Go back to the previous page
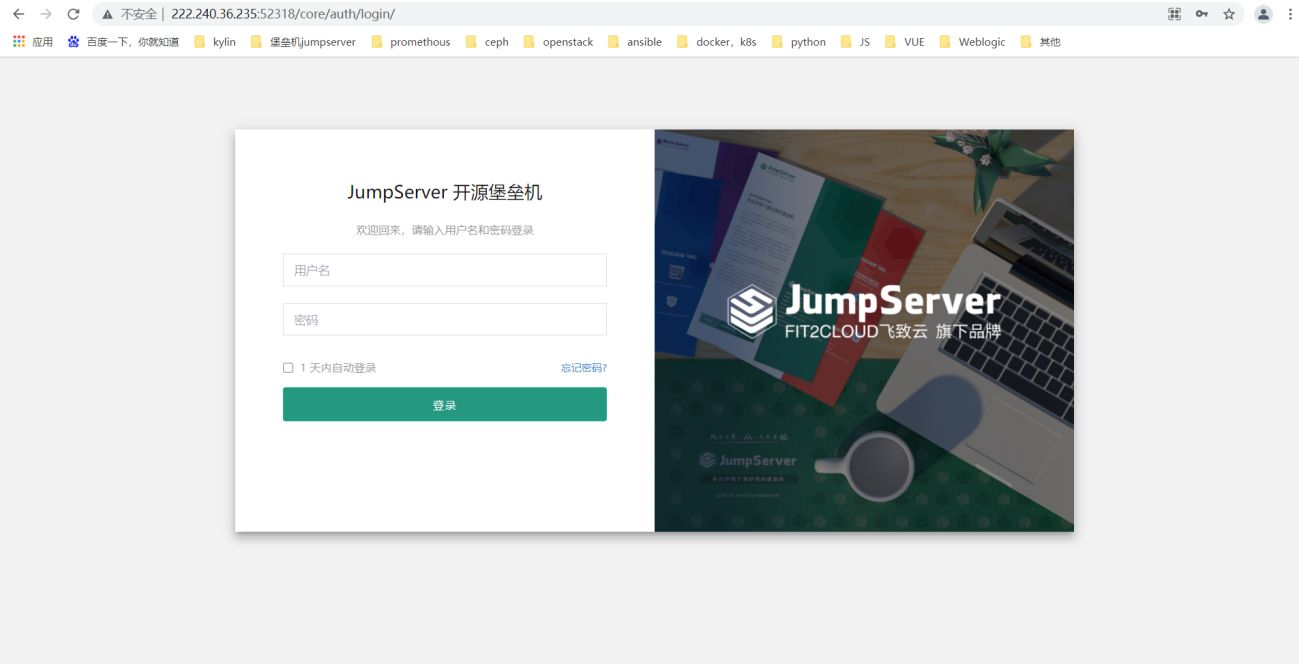Viewport: 1299px width, 664px height. [18, 14]
